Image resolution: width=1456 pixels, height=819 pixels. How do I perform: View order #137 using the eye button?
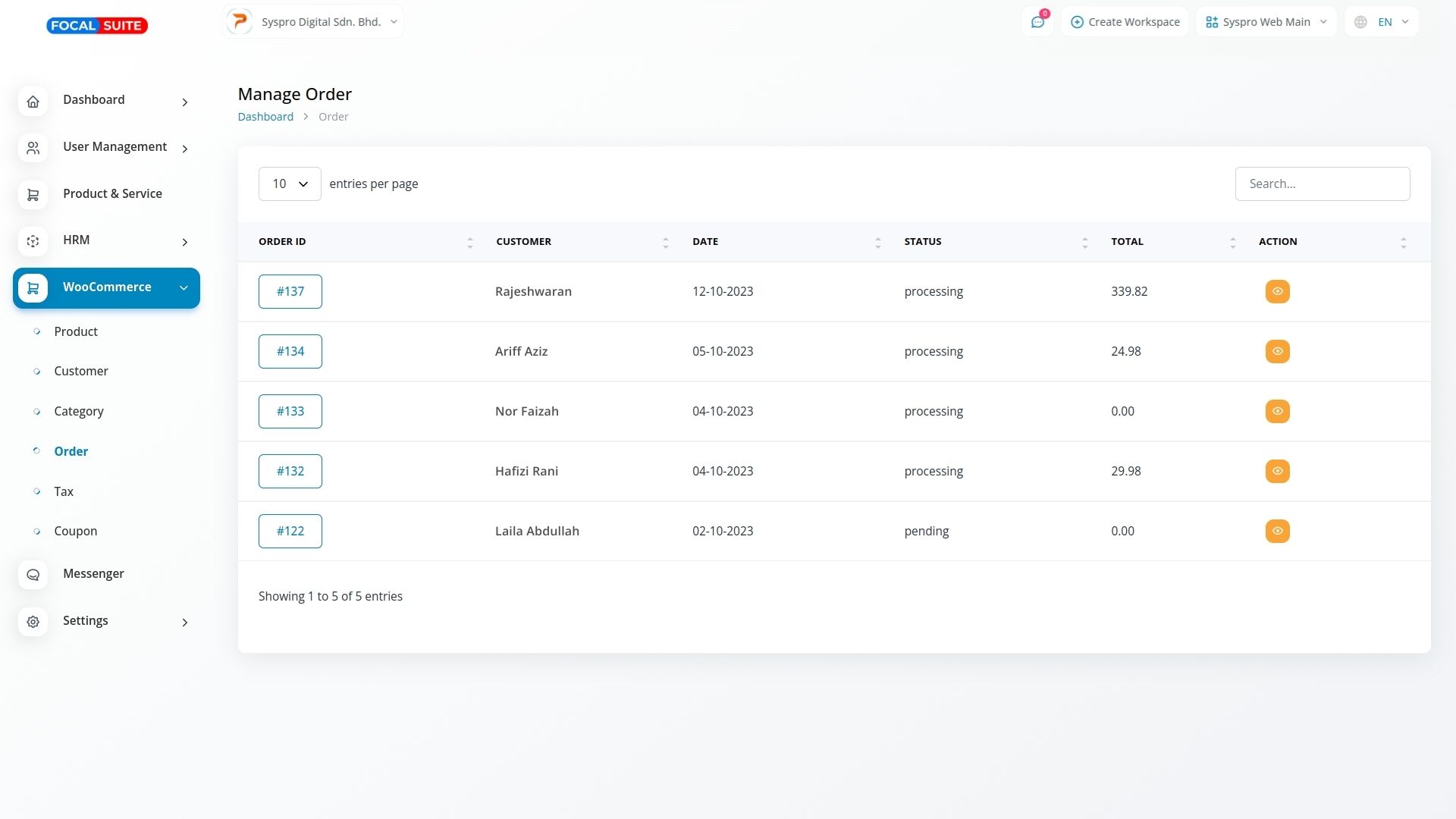(x=1277, y=291)
